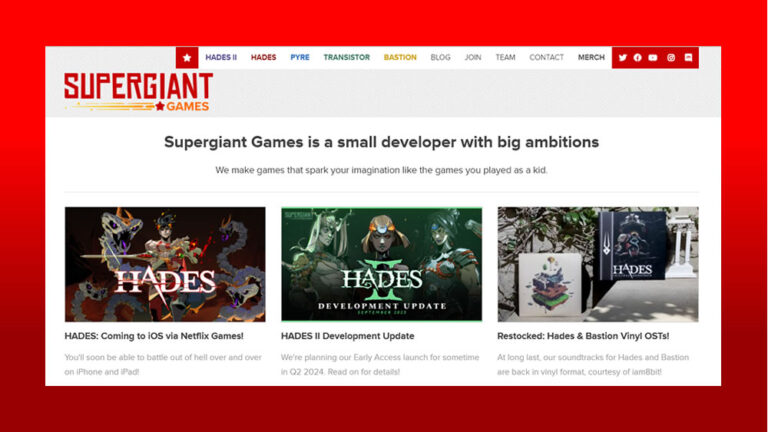
Task: Open the CONTACT page
Action: [547, 57]
